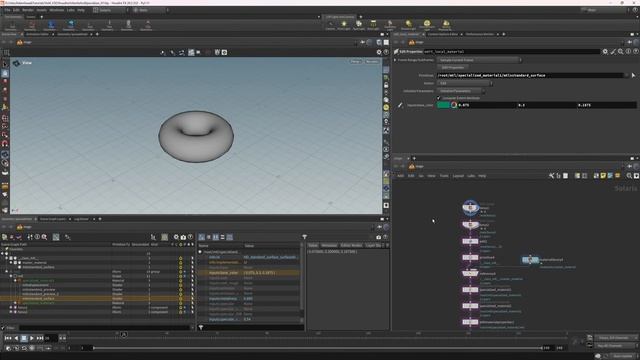Click the network editor search icon

[629, 176]
